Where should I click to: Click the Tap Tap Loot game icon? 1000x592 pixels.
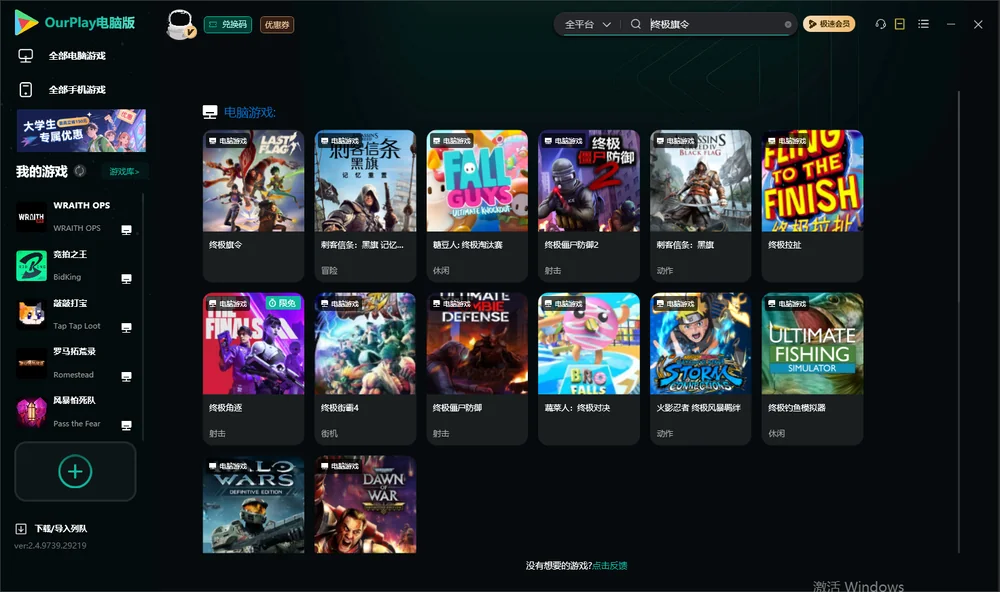pyautogui.click(x=31, y=314)
